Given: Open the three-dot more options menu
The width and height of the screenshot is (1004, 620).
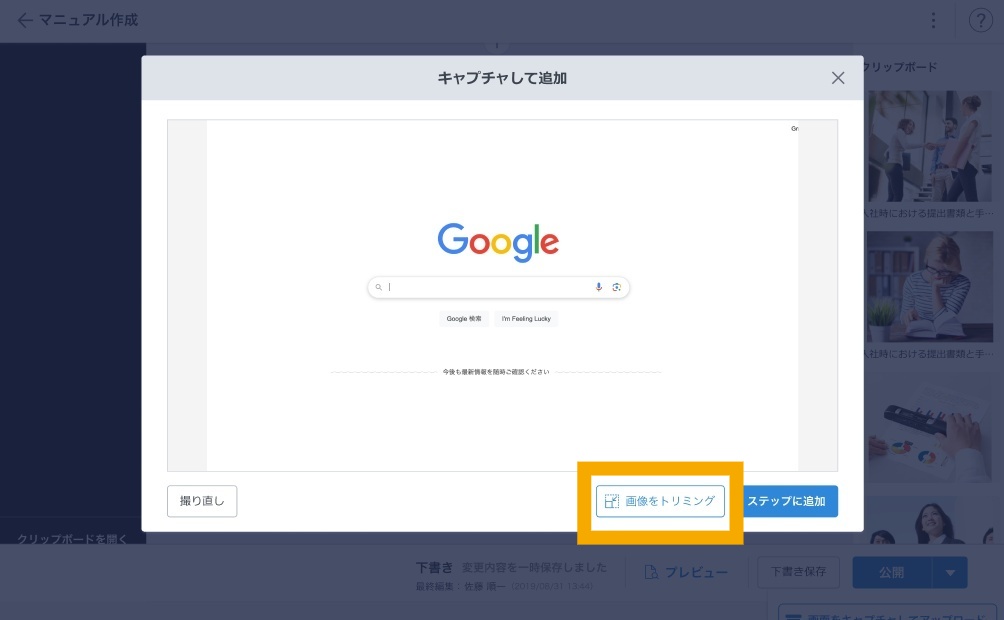Looking at the screenshot, I should click(x=933, y=20).
